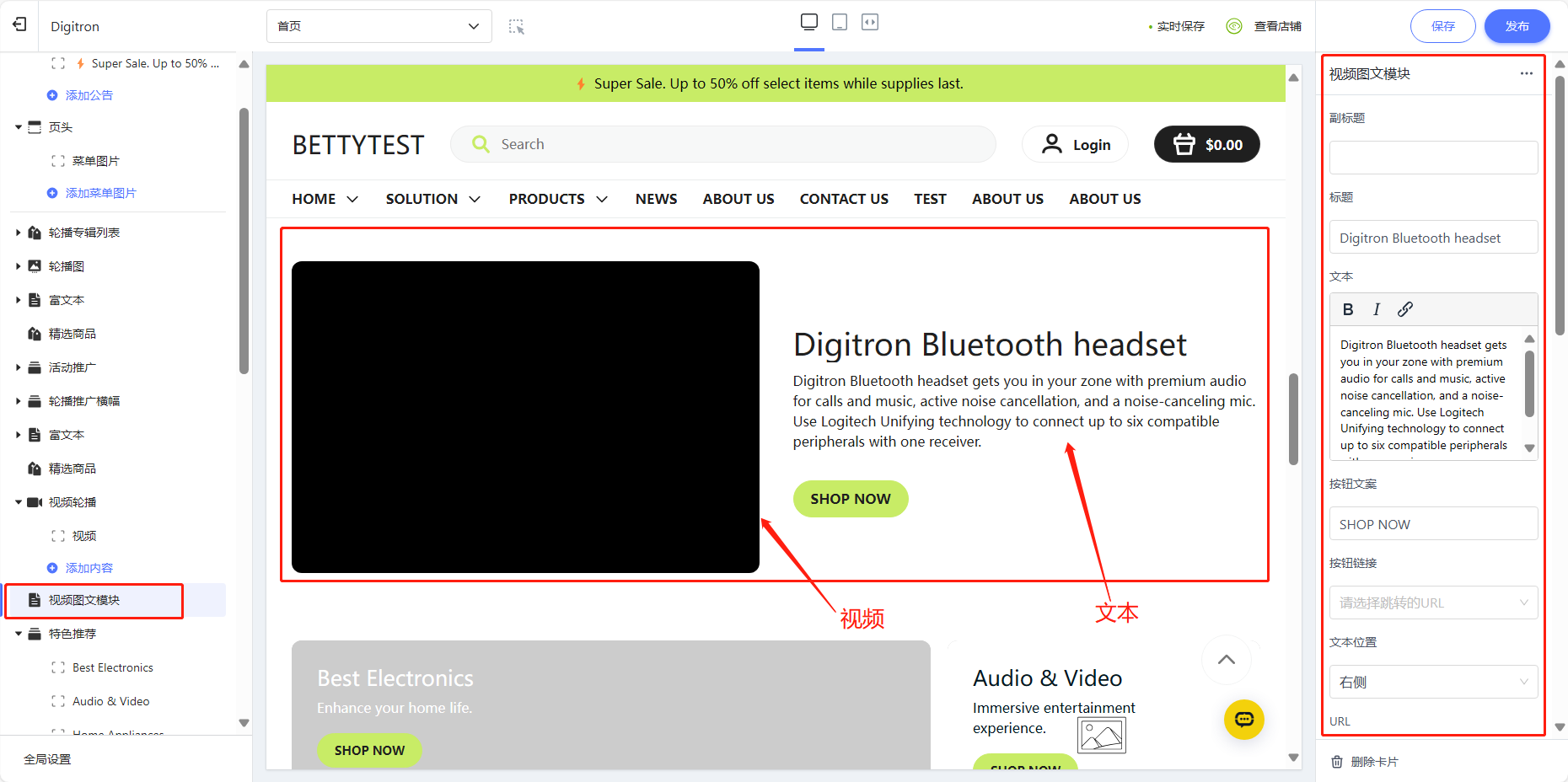
Task: Go to TEST in store navigation
Action: [x=930, y=199]
